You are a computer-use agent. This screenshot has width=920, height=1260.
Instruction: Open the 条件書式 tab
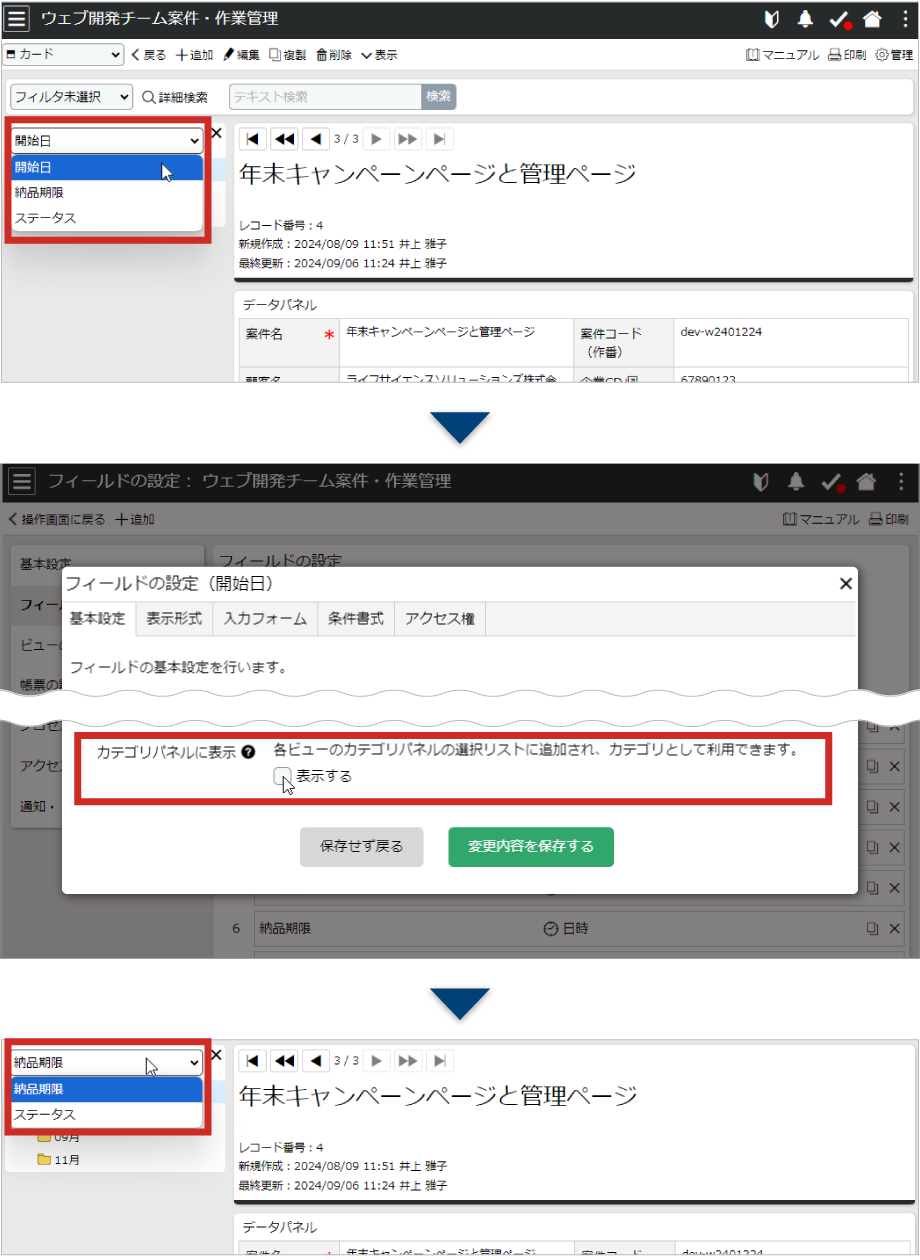pyautogui.click(x=355, y=619)
